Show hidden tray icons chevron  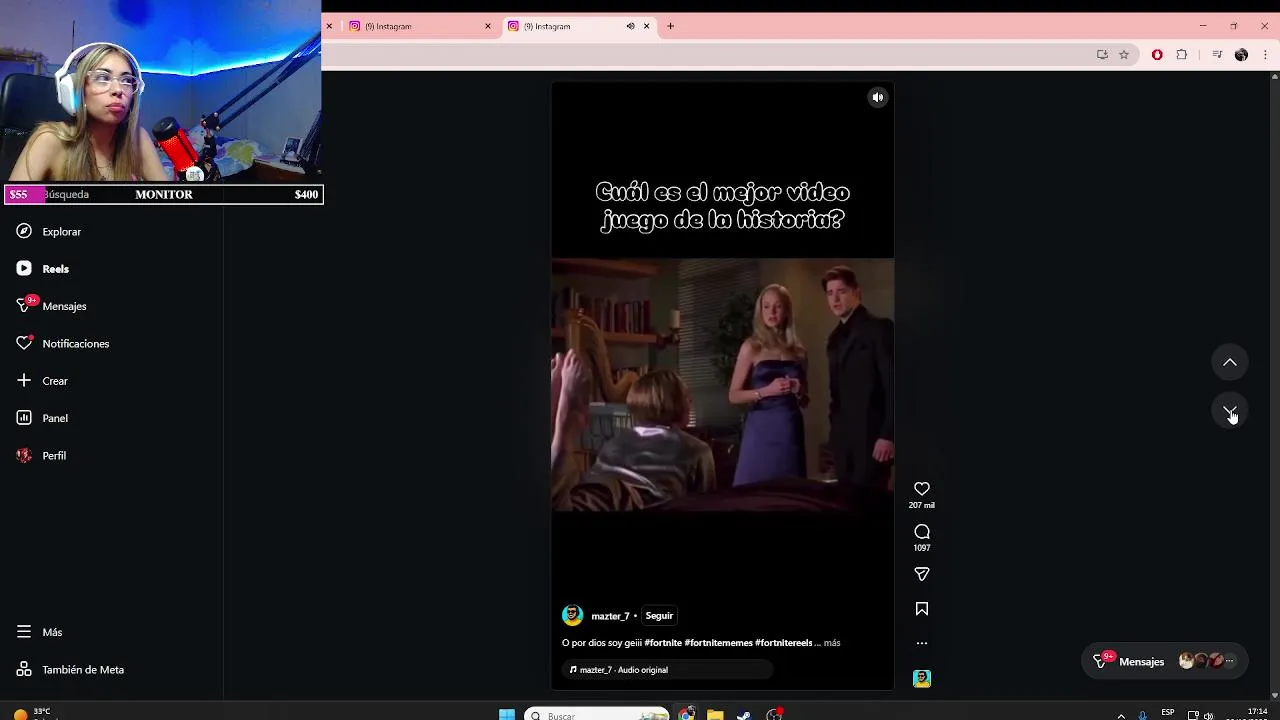[x=1121, y=715]
